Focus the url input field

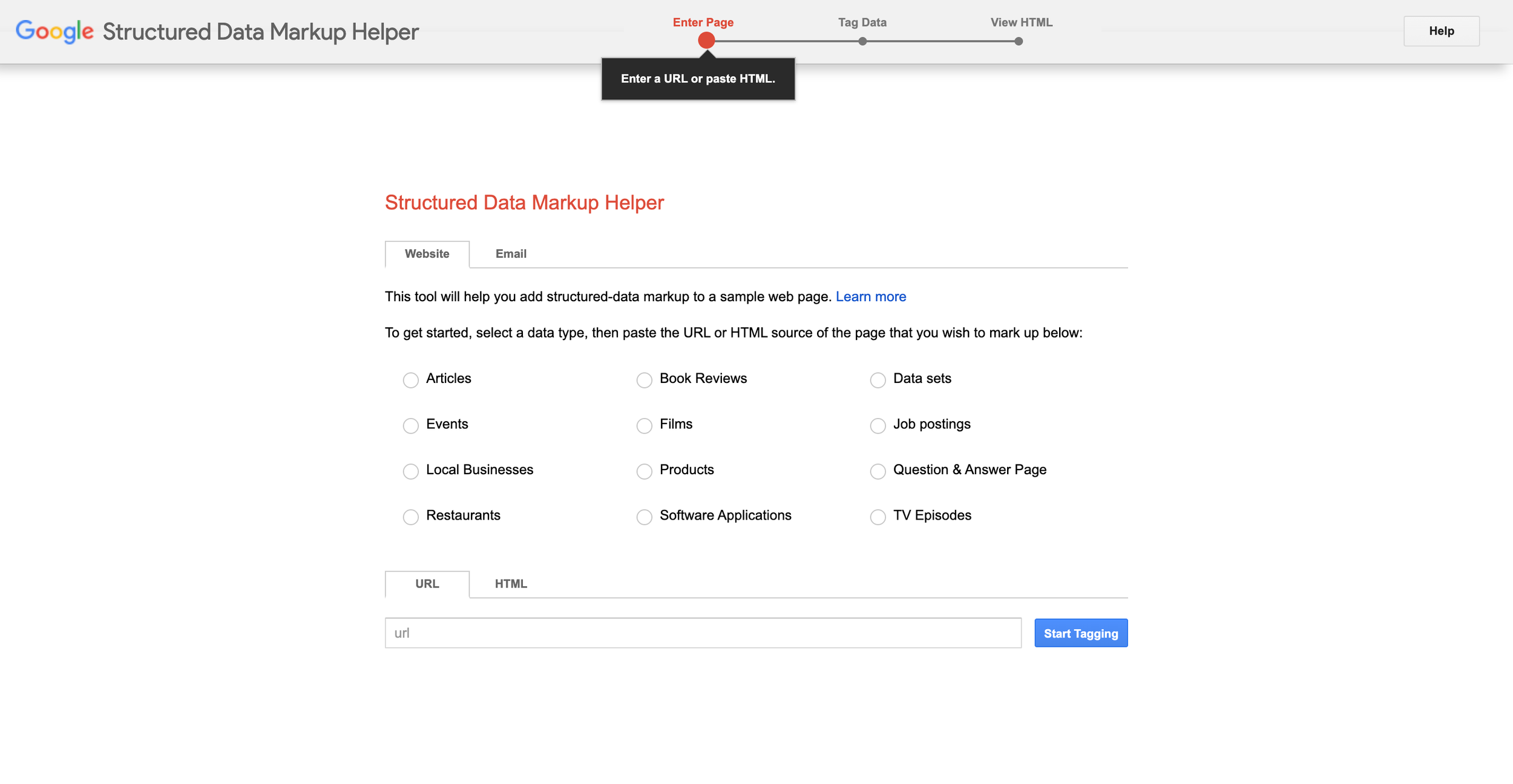point(703,633)
